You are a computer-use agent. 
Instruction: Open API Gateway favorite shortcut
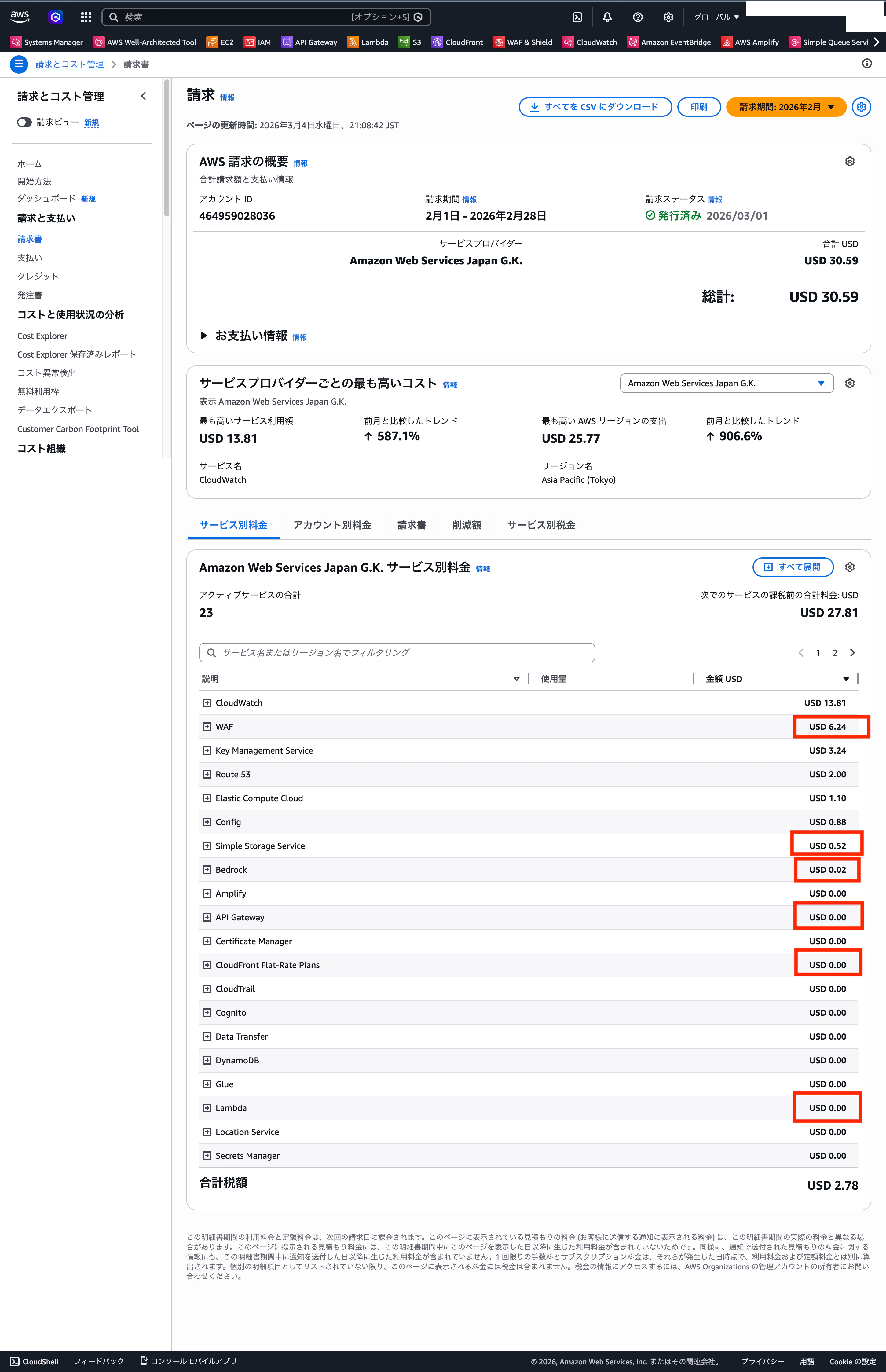click(x=309, y=42)
